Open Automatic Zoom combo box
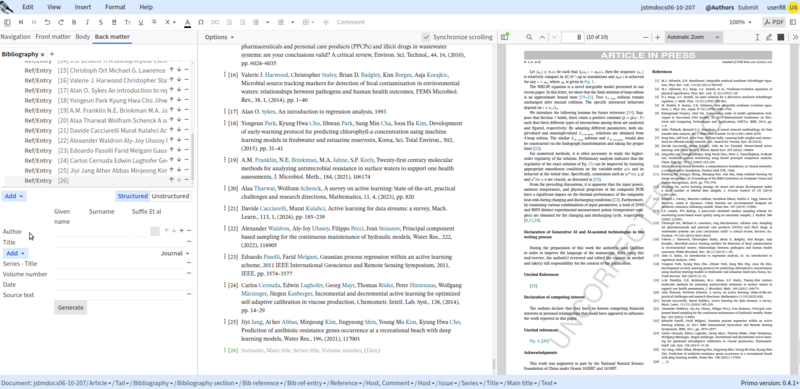800x389 pixels. coord(693,37)
